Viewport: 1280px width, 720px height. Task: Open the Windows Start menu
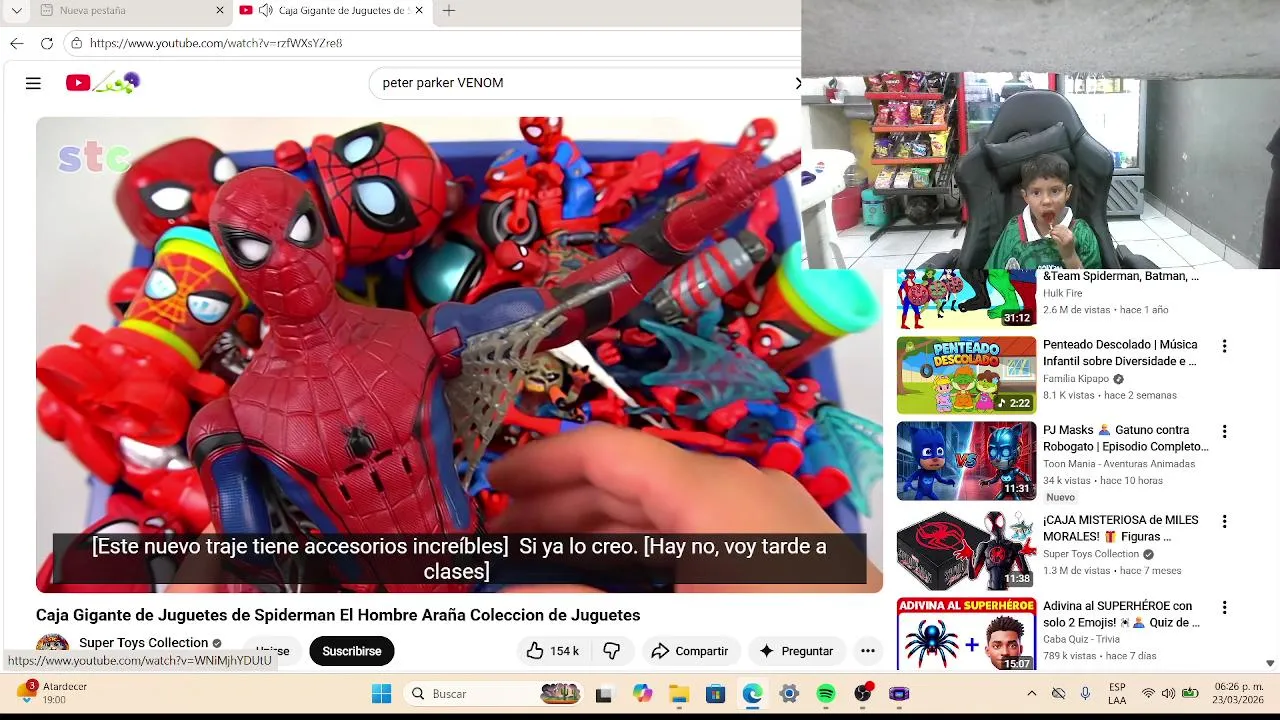[x=381, y=693]
